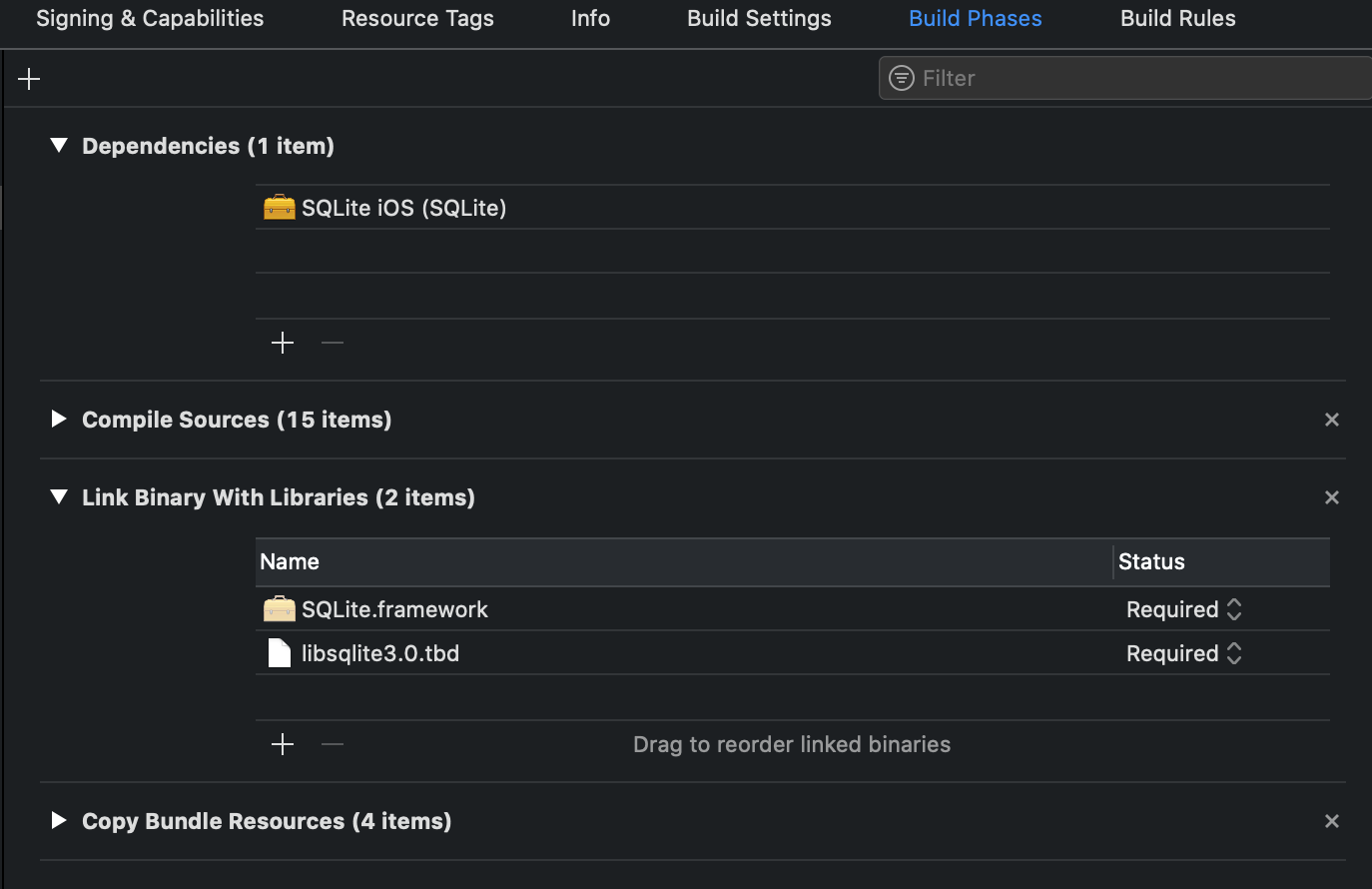
Task: Click the libsqlite3.0.tbd file icon
Action: coord(280,653)
